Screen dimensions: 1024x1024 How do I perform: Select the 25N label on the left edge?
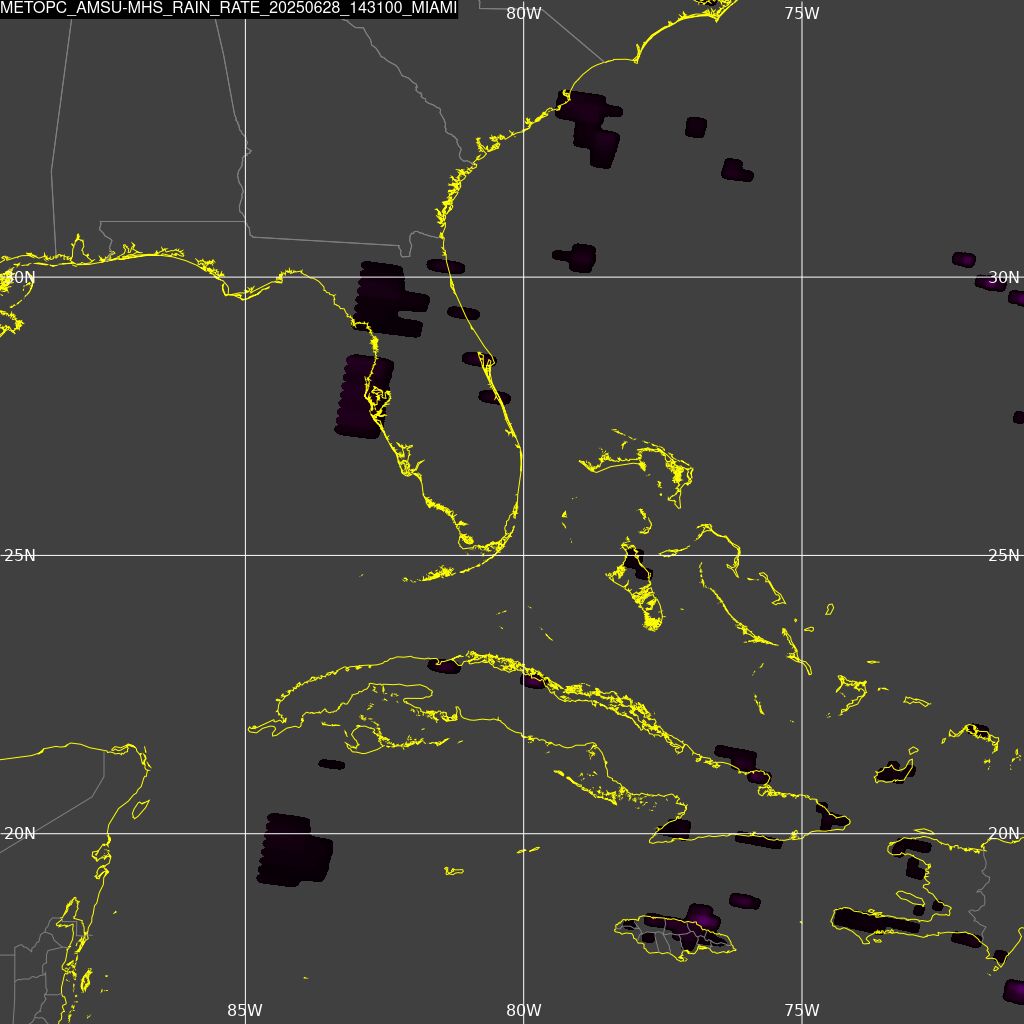pos(20,556)
